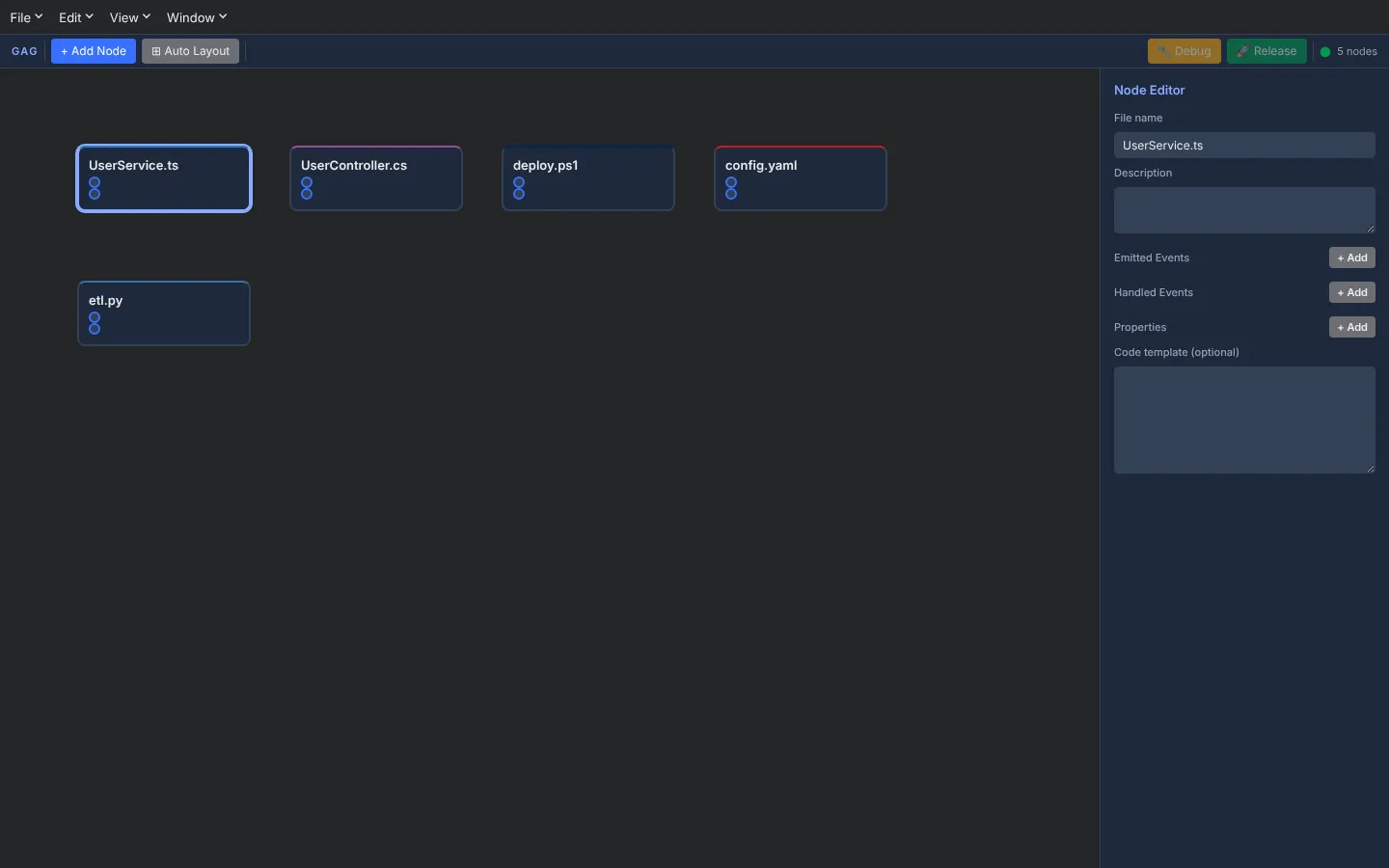Click the lower port circle on etl.py node

click(95, 329)
